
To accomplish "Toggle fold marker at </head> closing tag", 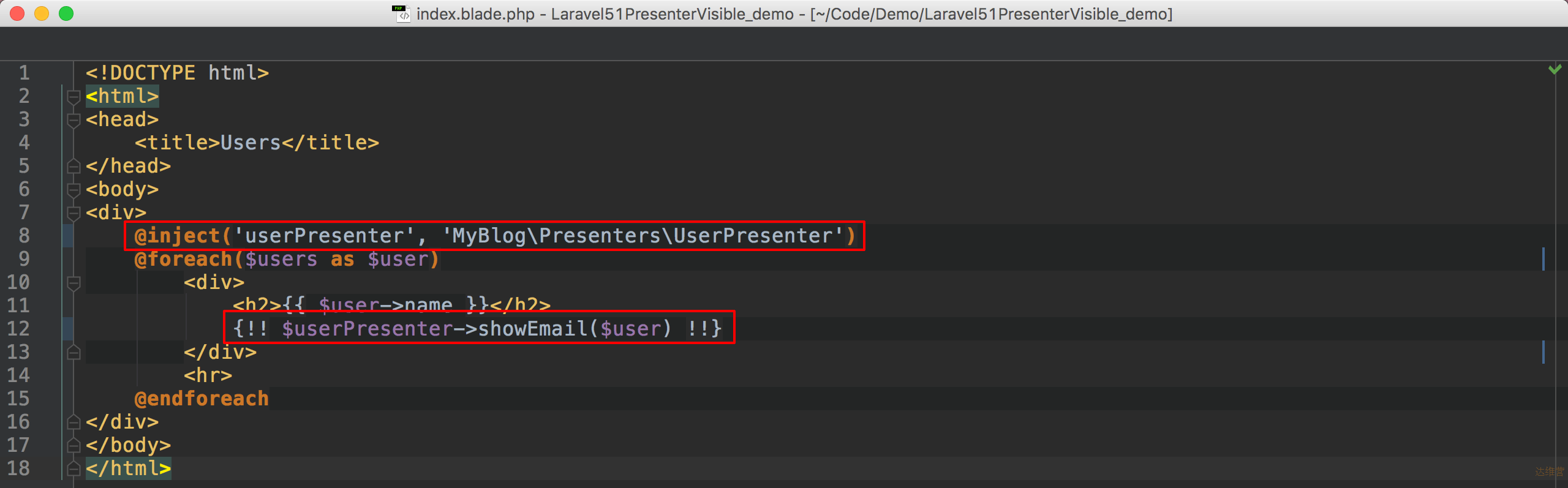I will (73, 166).
